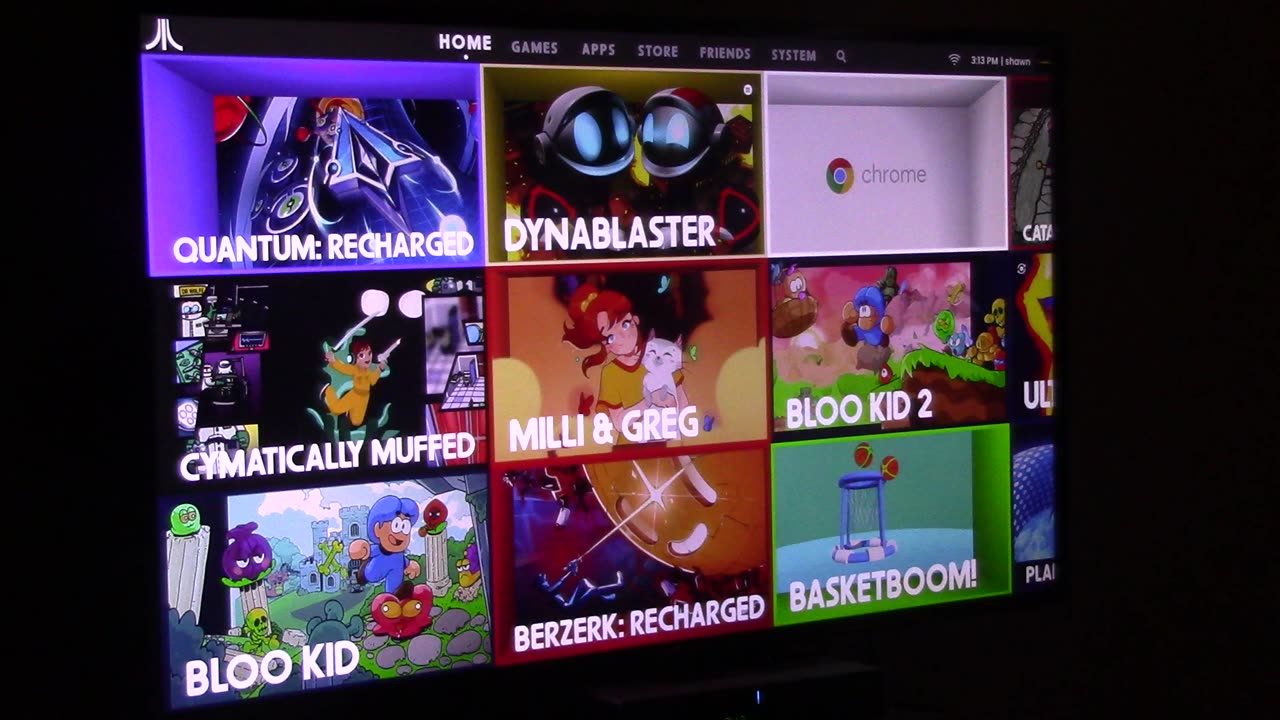Viewport: 1280px width, 720px height.
Task: Select the partially visible CATA tile
Action: point(1032,164)
